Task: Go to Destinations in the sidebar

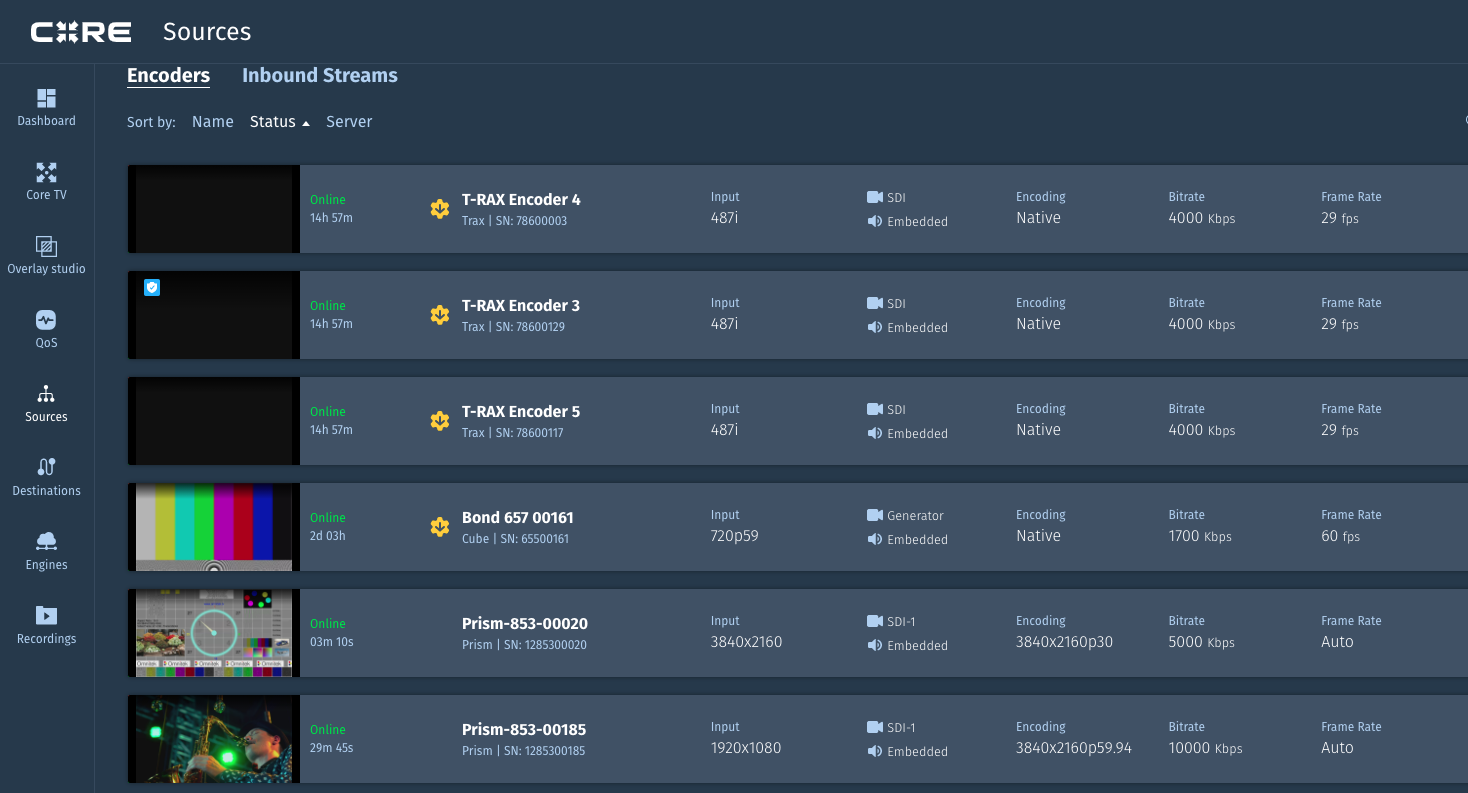Action: (x=46, y=467)
